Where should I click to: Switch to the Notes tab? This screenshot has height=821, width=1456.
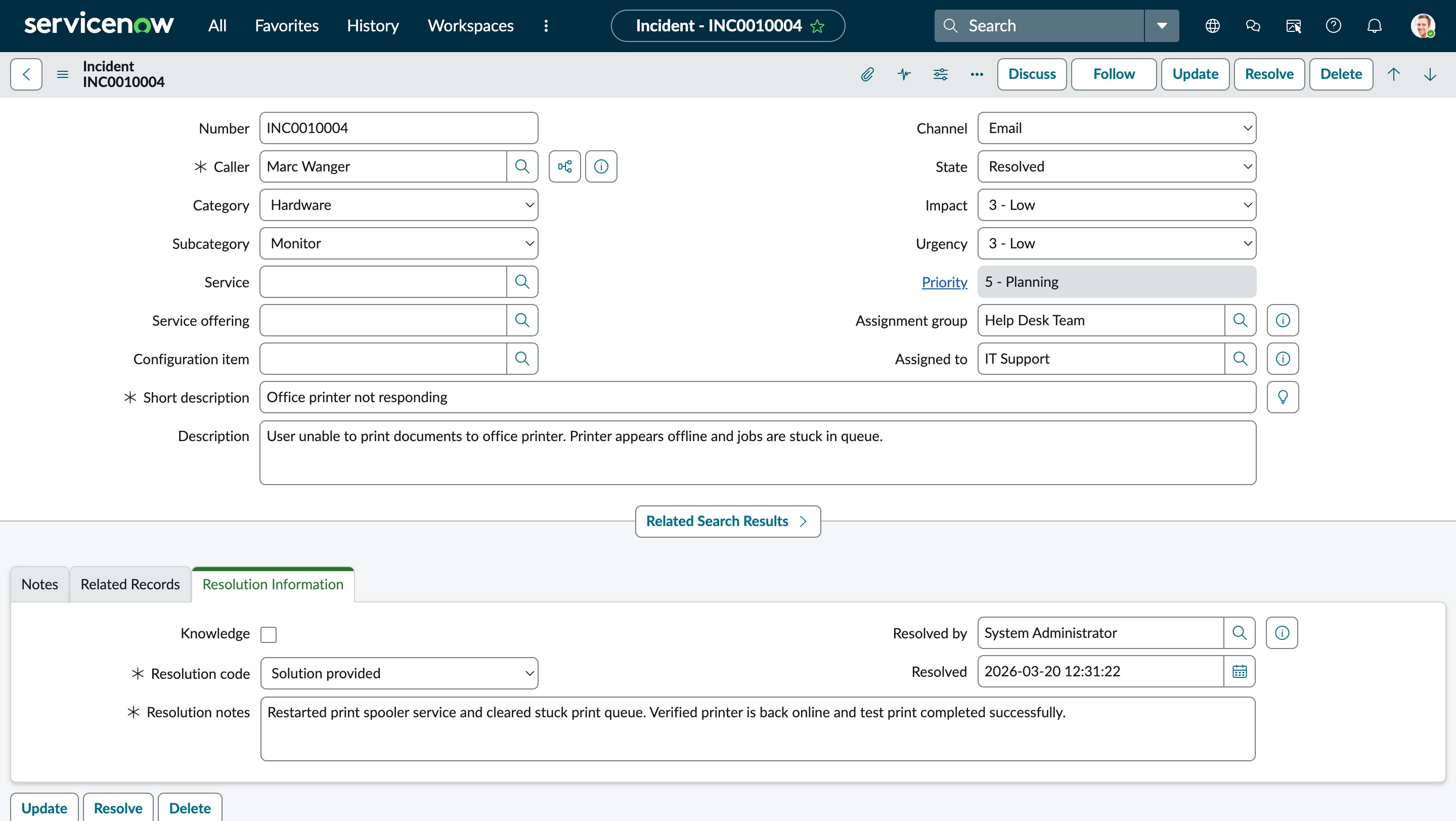point(39,584)
